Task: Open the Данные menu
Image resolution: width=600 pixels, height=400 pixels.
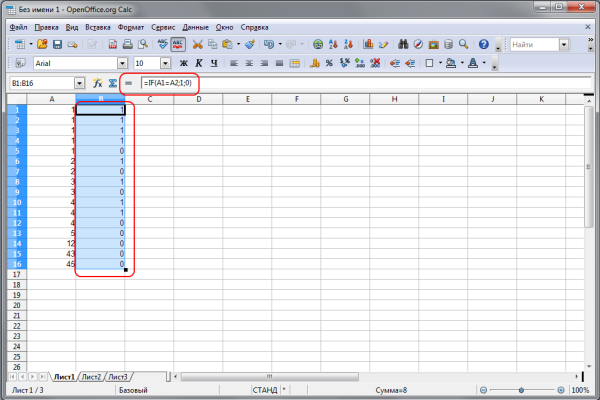Action: [196, 28]
